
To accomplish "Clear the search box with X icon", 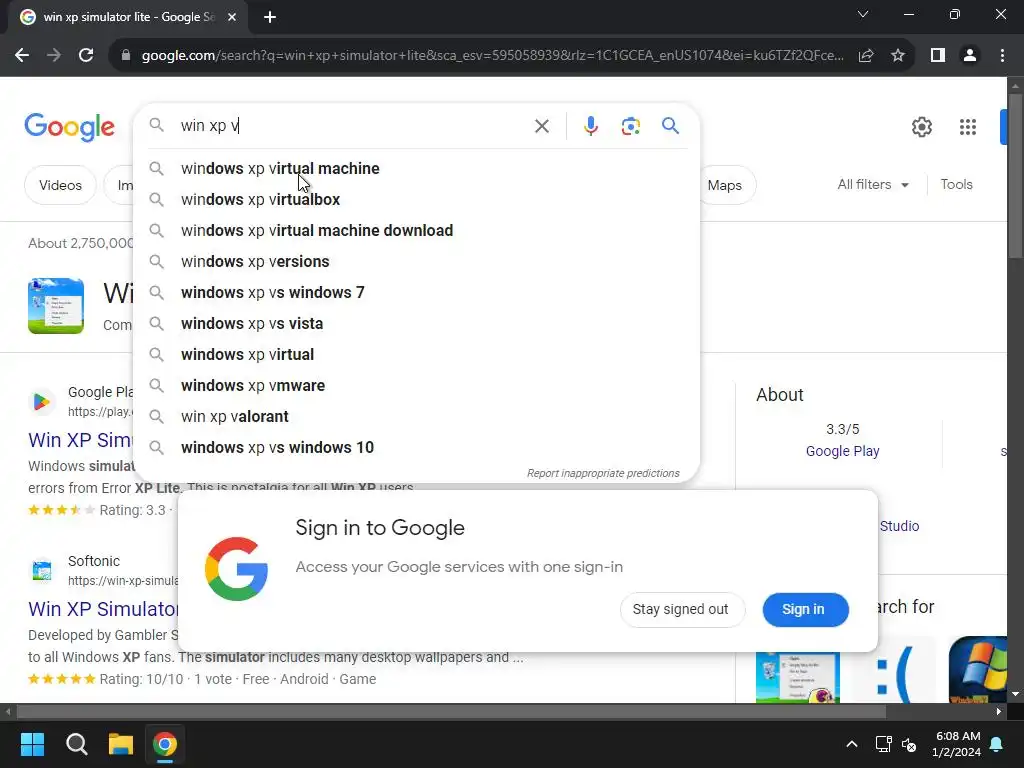I will tap(541, 126).
